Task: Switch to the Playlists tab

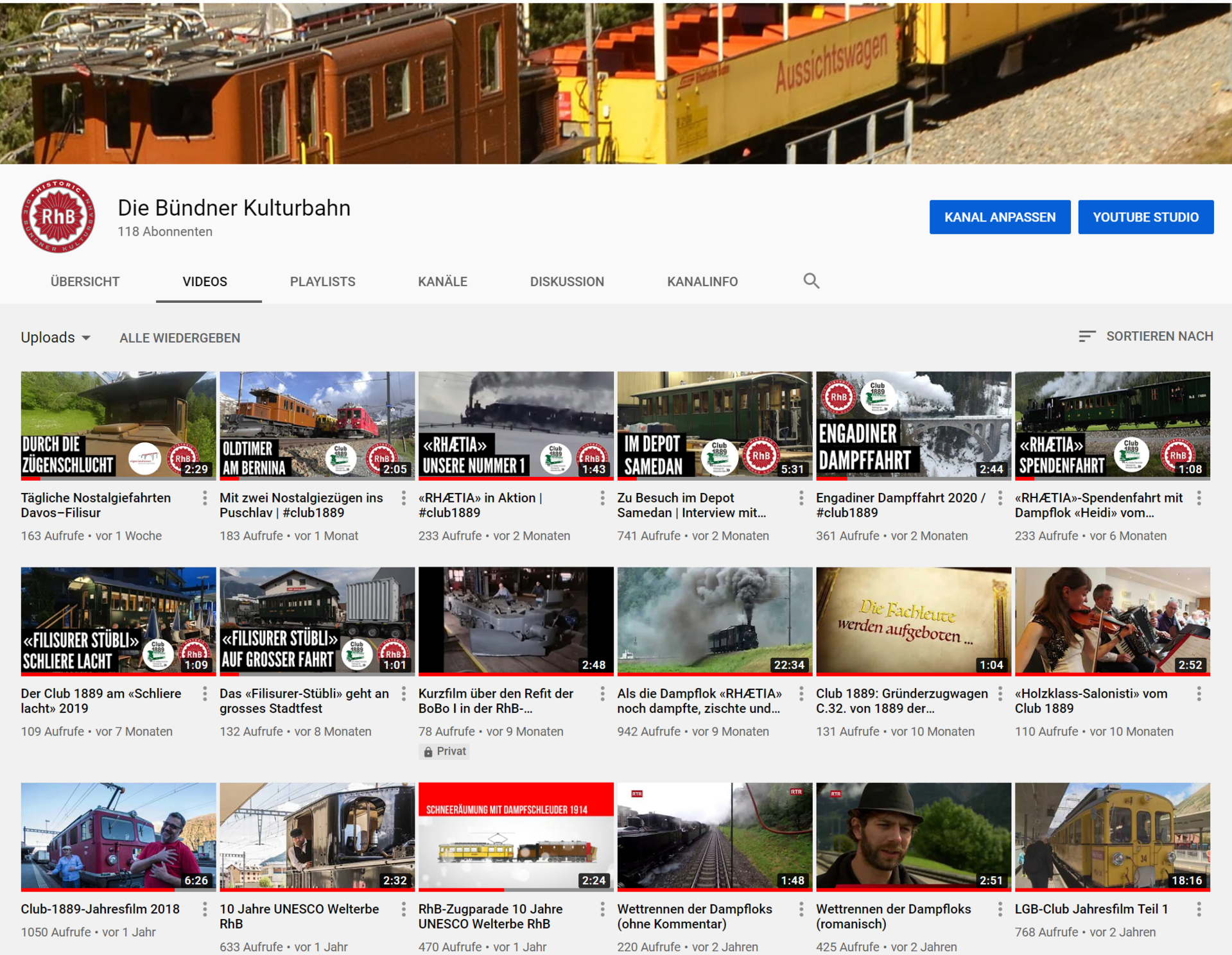Action: tap(322, 282)
